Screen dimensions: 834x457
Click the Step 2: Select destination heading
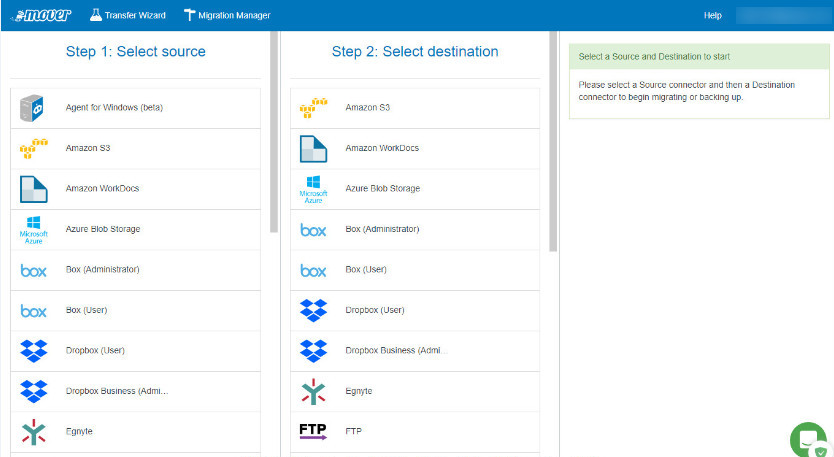pos(415,52)
